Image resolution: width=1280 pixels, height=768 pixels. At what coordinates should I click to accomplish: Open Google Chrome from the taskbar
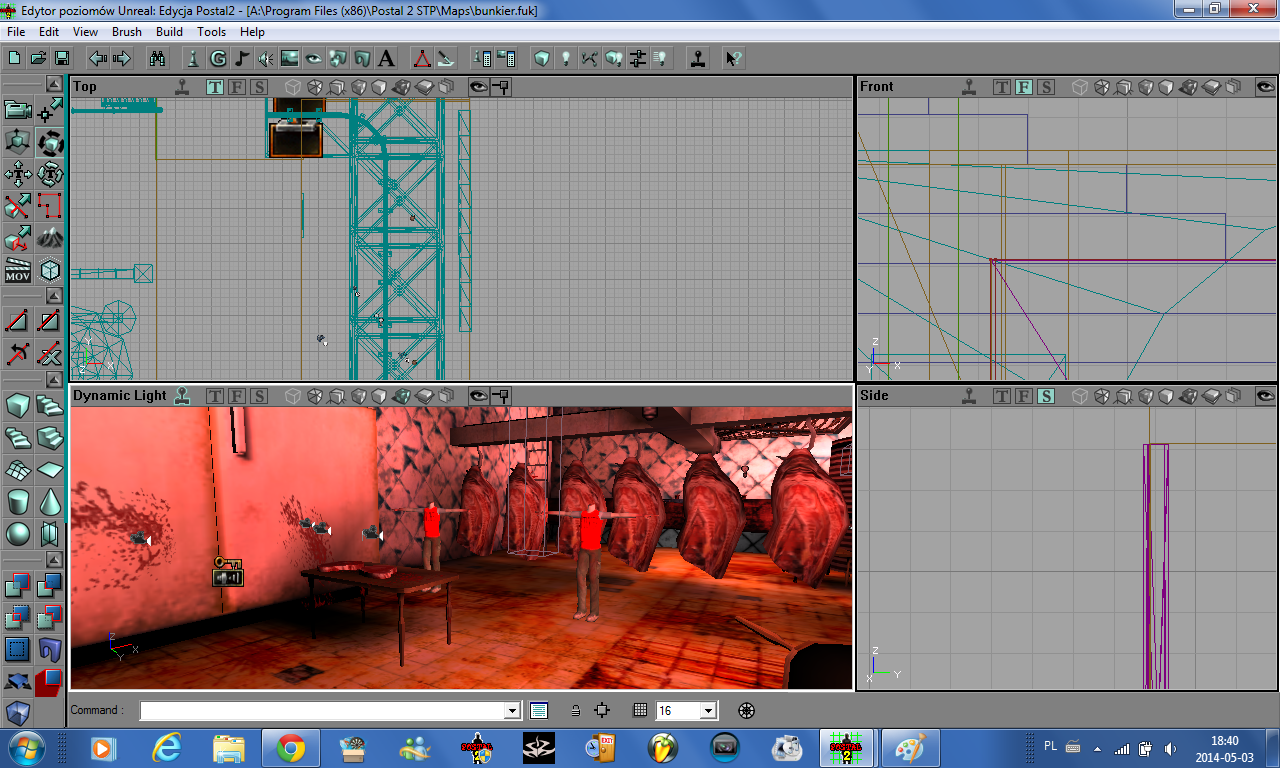point(291,748)
